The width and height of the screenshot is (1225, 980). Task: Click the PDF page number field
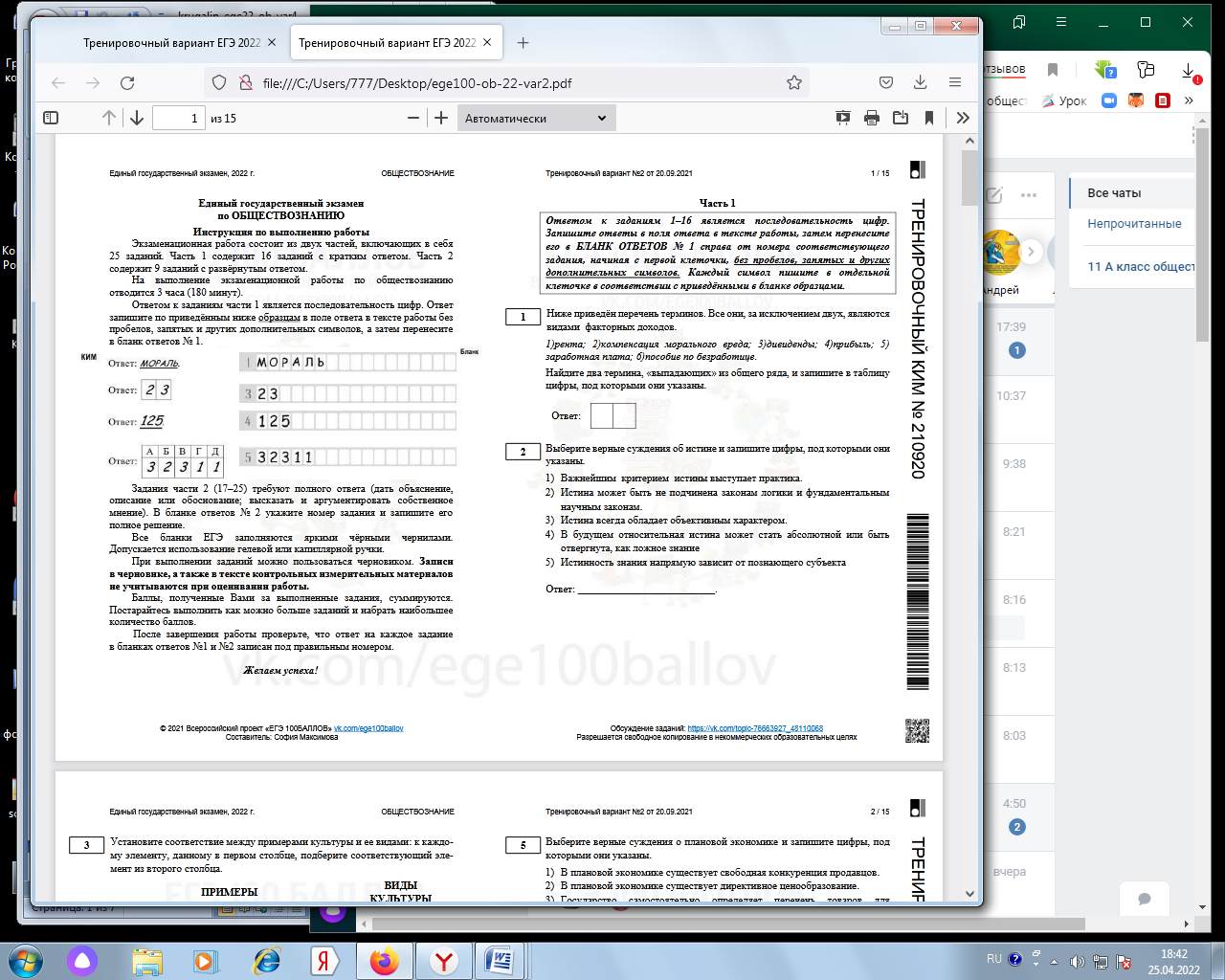pyautogui.click(x=179, y=118)
